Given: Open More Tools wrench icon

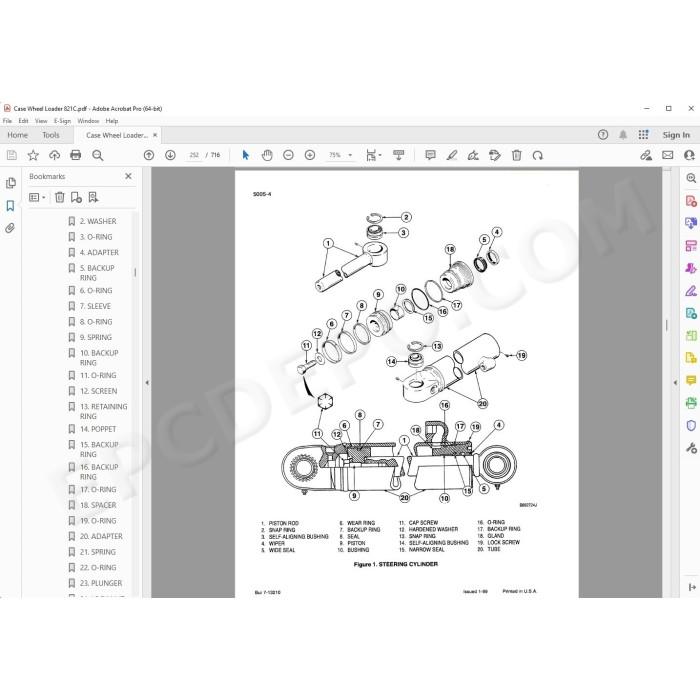Looking at the screenshot, I should tap(691, 448).
